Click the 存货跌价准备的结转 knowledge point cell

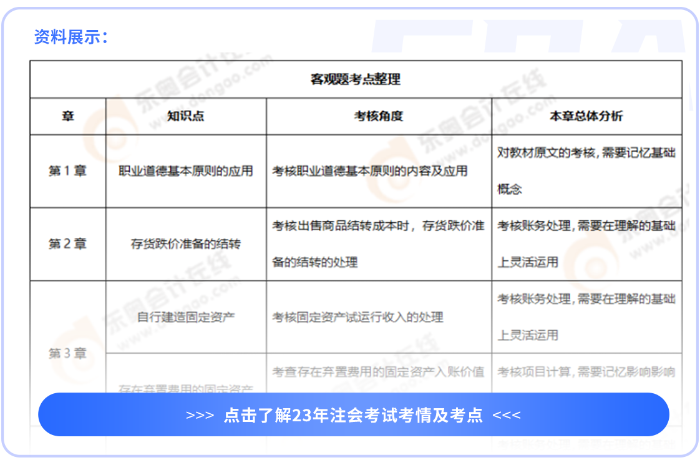(186, 243)
